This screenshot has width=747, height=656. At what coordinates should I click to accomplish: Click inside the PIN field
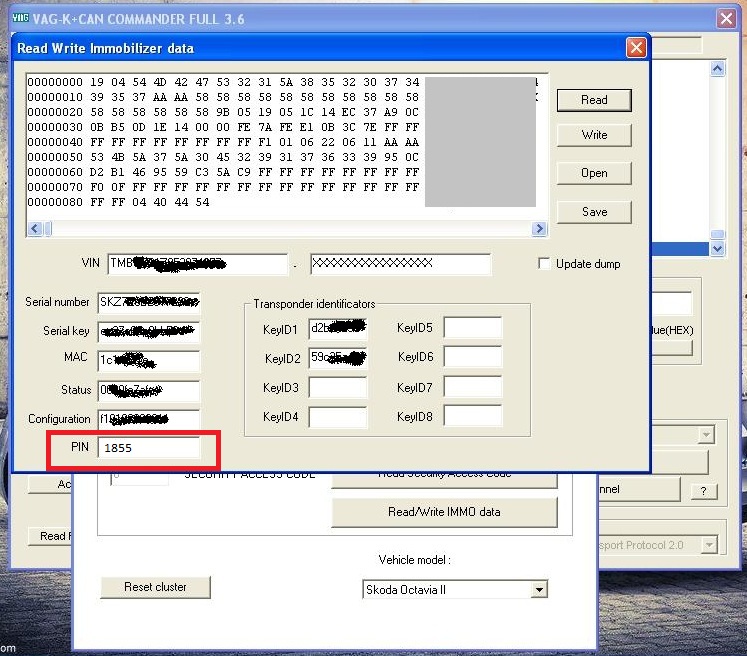pyautogui.click(x=149, y=449)
